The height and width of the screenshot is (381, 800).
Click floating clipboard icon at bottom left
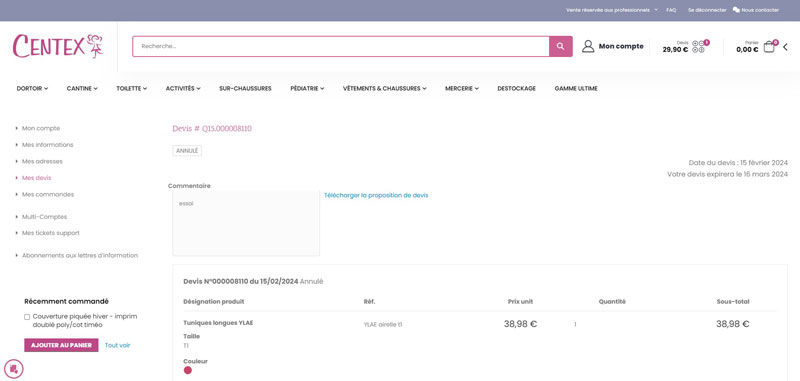pos(14,369)
